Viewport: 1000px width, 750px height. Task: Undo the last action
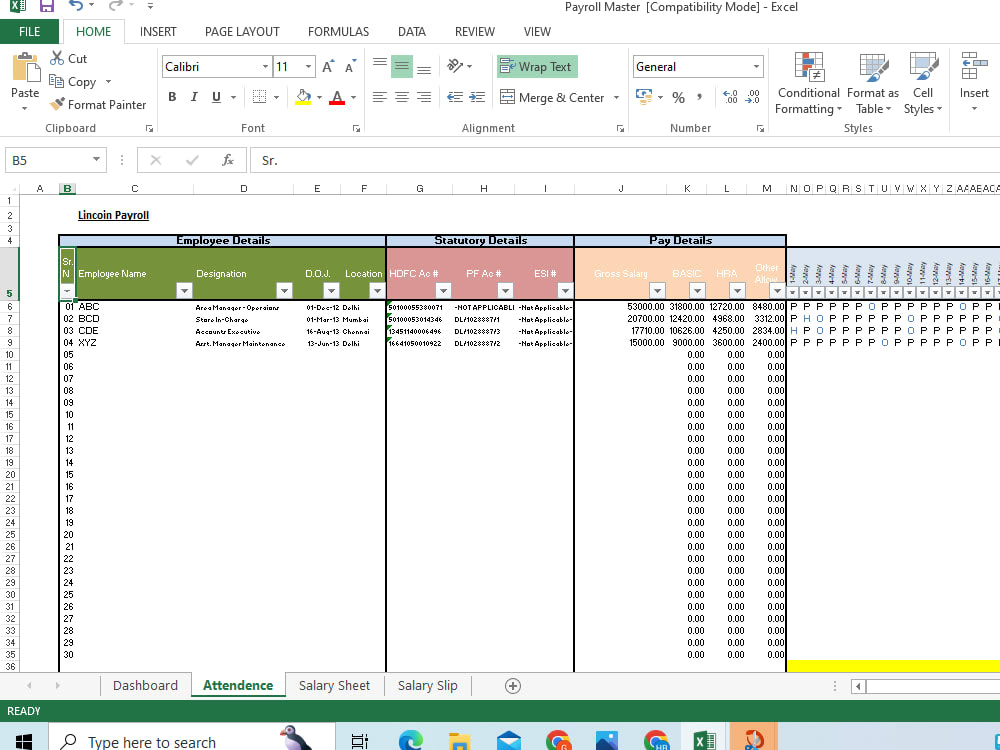pyautogui.click(x=76, y=6)
